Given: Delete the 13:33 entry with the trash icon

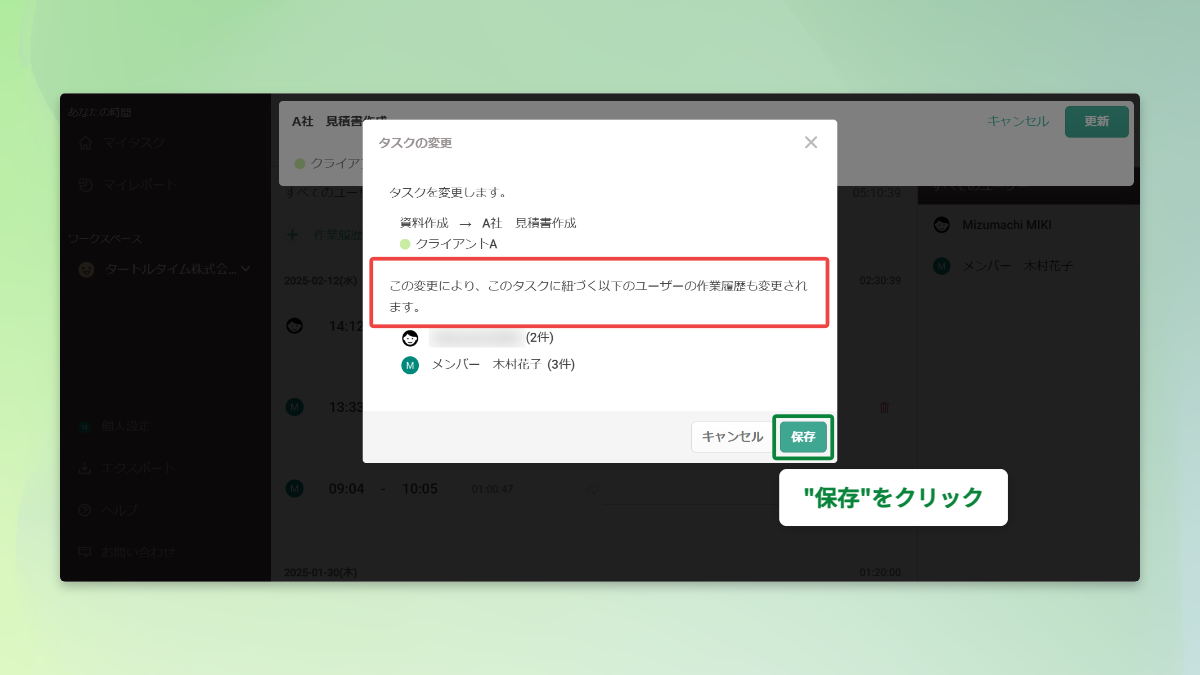Looking at the screenshot, I should 885,408.
